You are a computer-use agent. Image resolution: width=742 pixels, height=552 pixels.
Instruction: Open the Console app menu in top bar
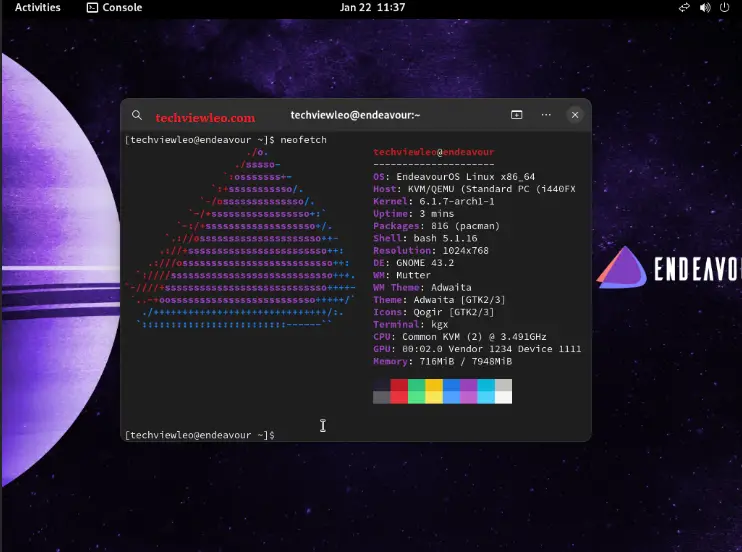point(115,8)
